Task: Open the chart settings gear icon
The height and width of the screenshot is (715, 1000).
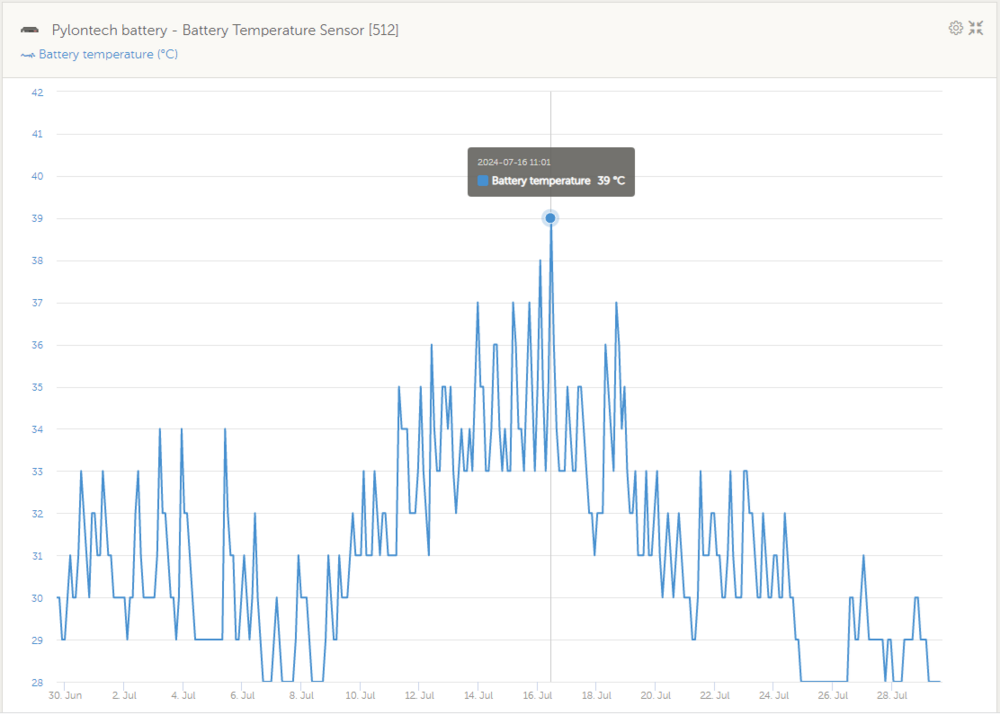Action: 955,28
